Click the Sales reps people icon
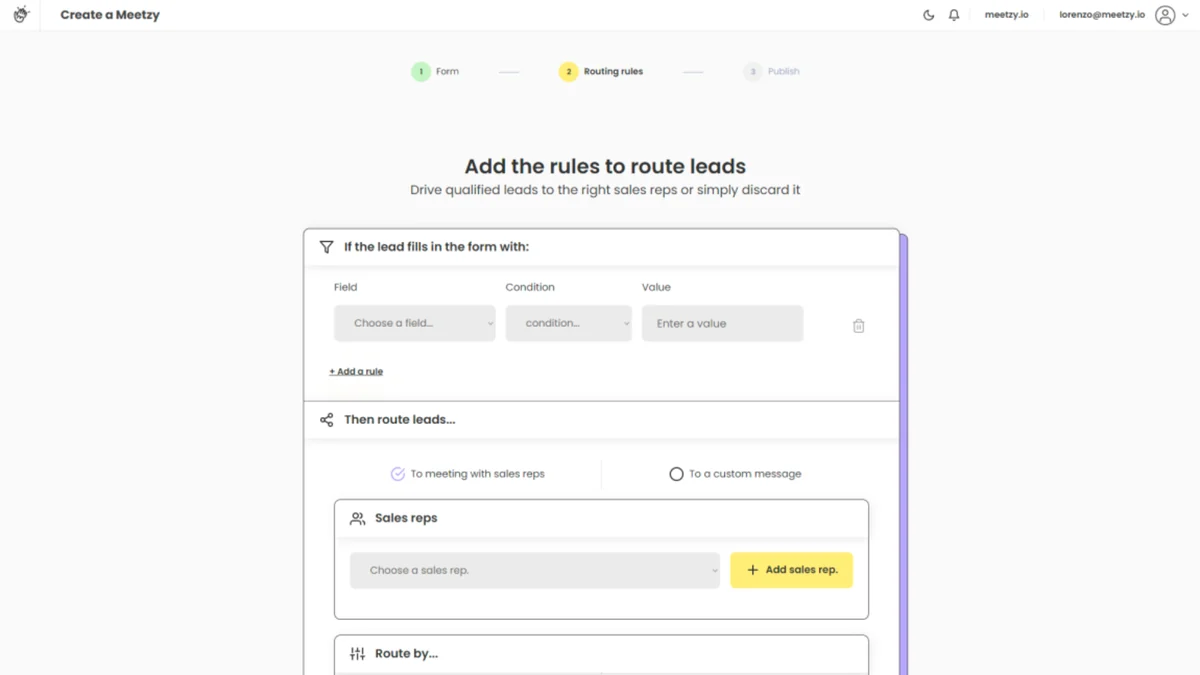Viewport: 1200px width, 675px height. (x=357, y=519)
